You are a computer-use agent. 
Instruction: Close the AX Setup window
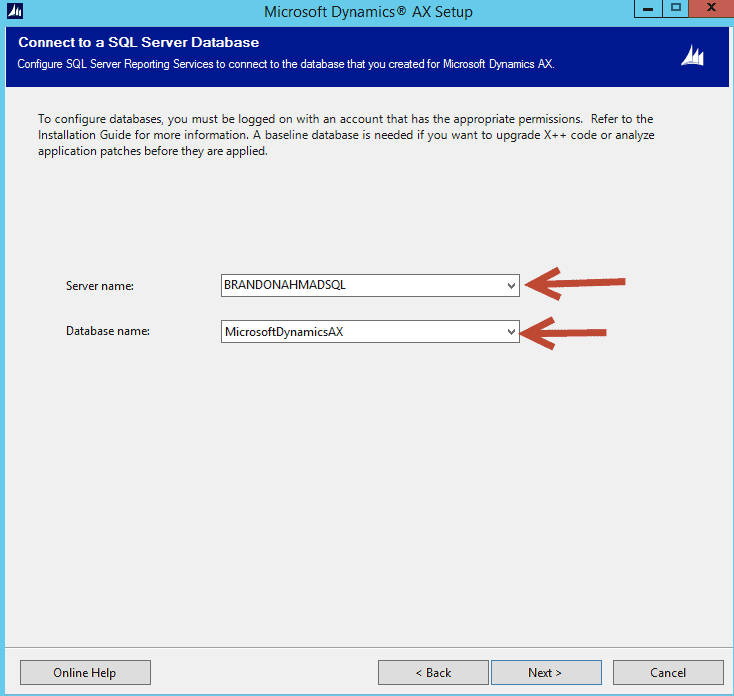pyautogui.click(x=711, y=8)
